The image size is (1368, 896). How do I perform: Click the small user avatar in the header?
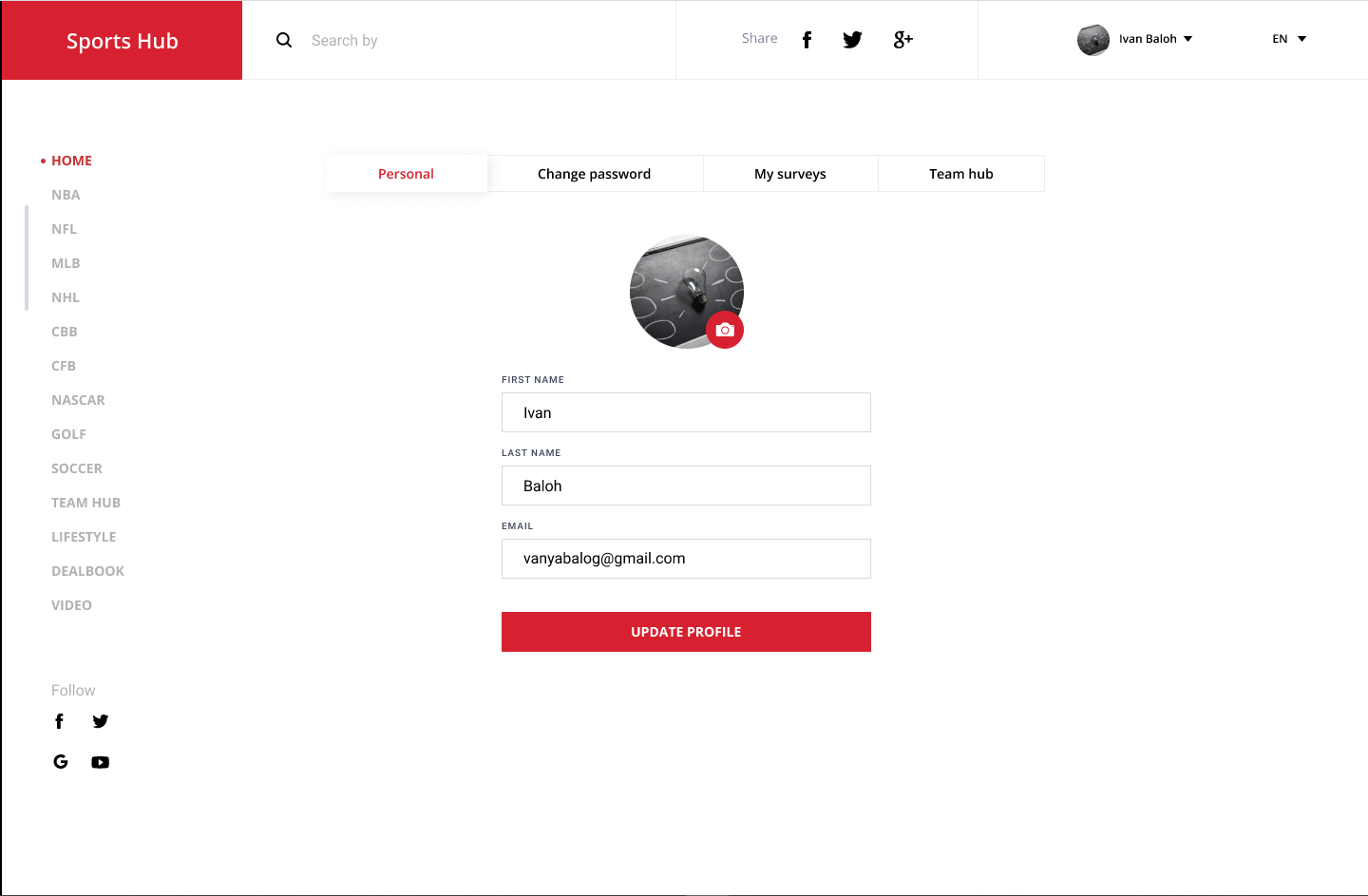pyautogui.click(x=1093, y=40)
